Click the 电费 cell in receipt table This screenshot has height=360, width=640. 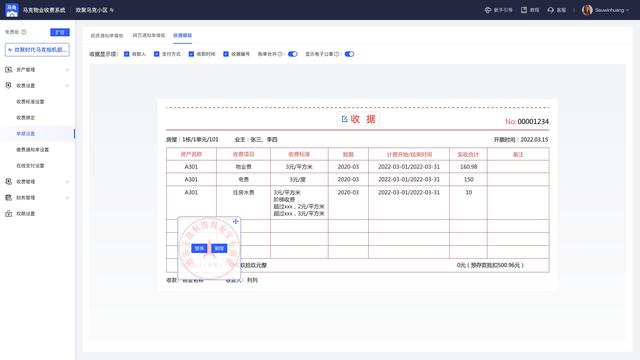(244, 180)
